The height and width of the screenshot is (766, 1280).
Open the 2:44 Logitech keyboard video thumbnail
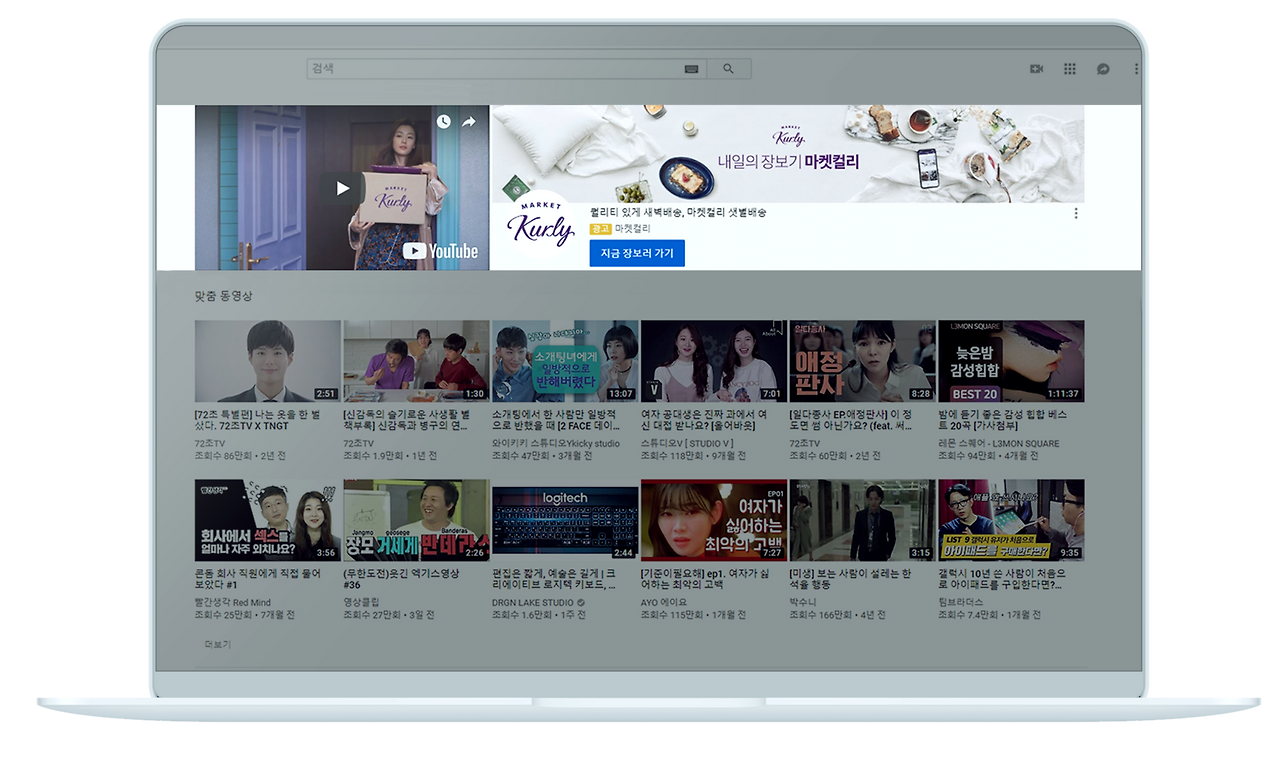click(x=565, y=520)
